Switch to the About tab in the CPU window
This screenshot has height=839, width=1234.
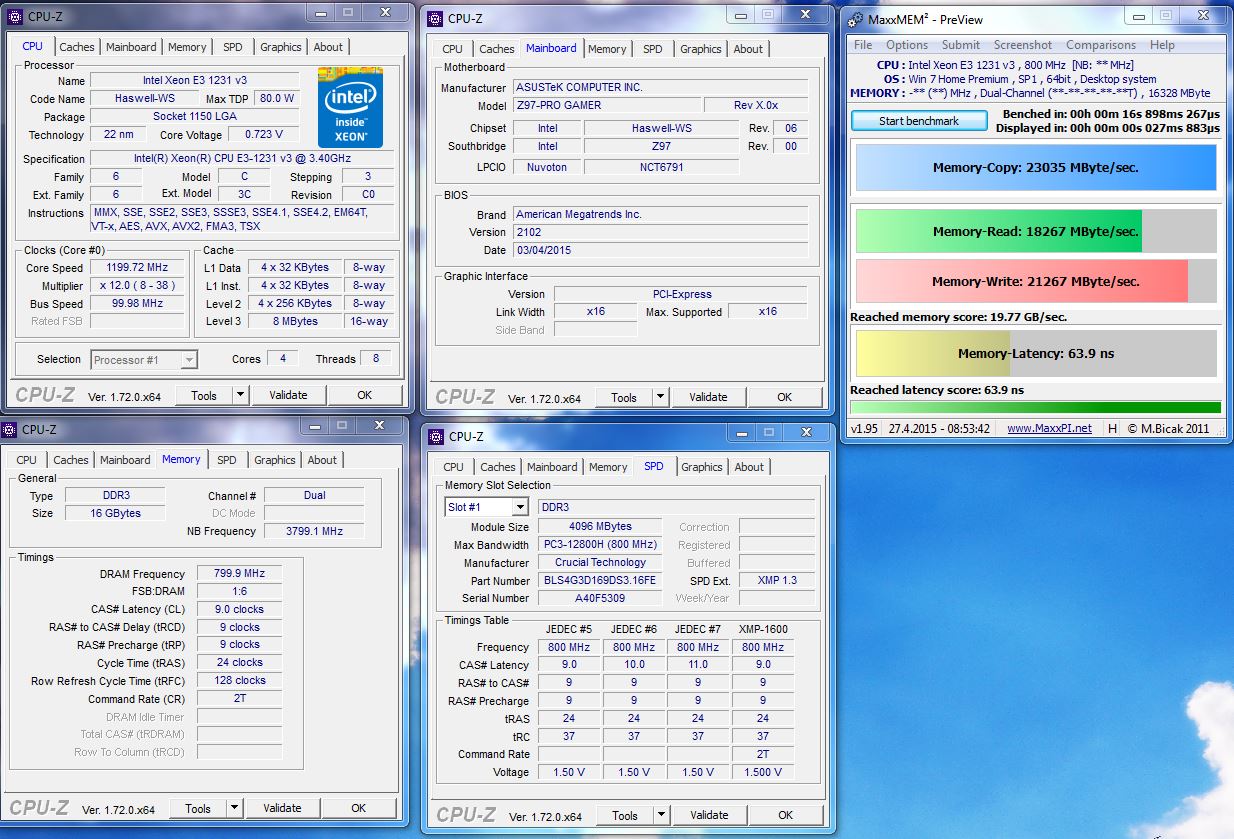tap(328, 47)
